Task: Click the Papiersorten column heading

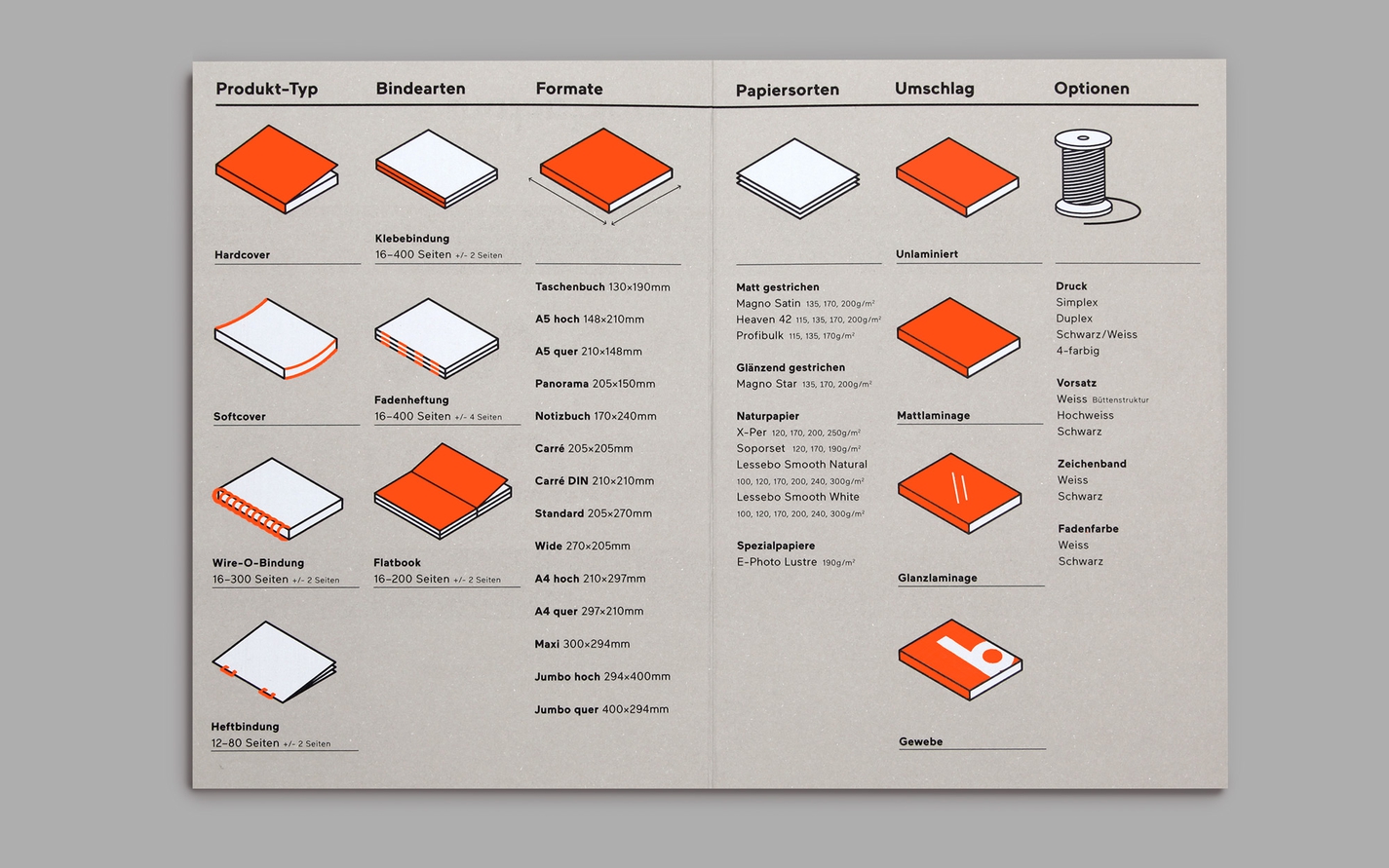Action: pos(787,90)
